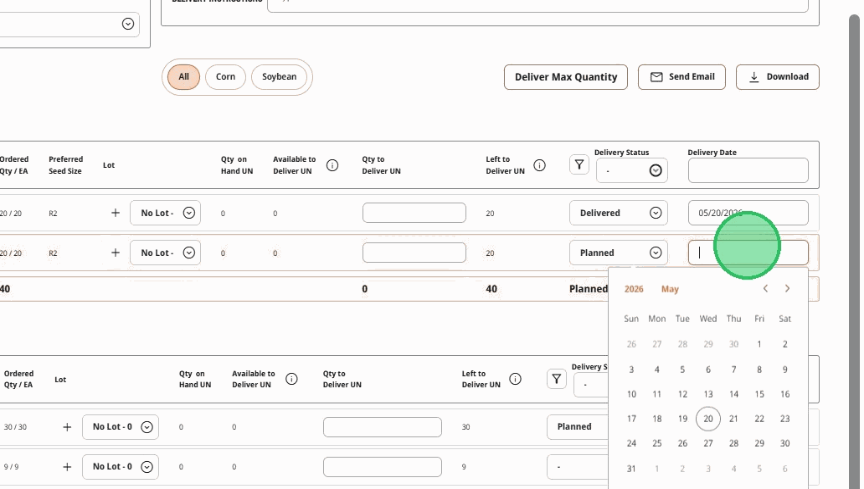Go to previous month in calendar

coord(765,288)
